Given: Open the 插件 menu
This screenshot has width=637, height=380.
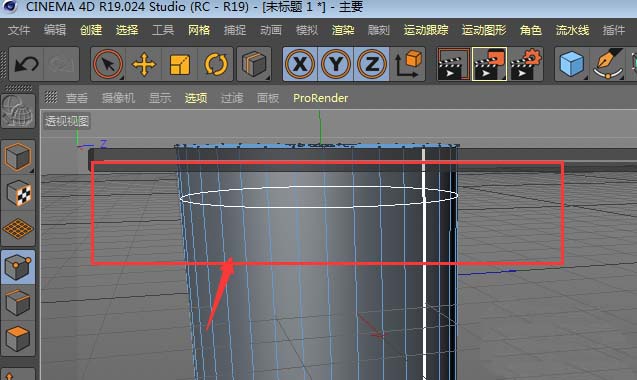Looking at the screenshot, I should pos(614,30).
